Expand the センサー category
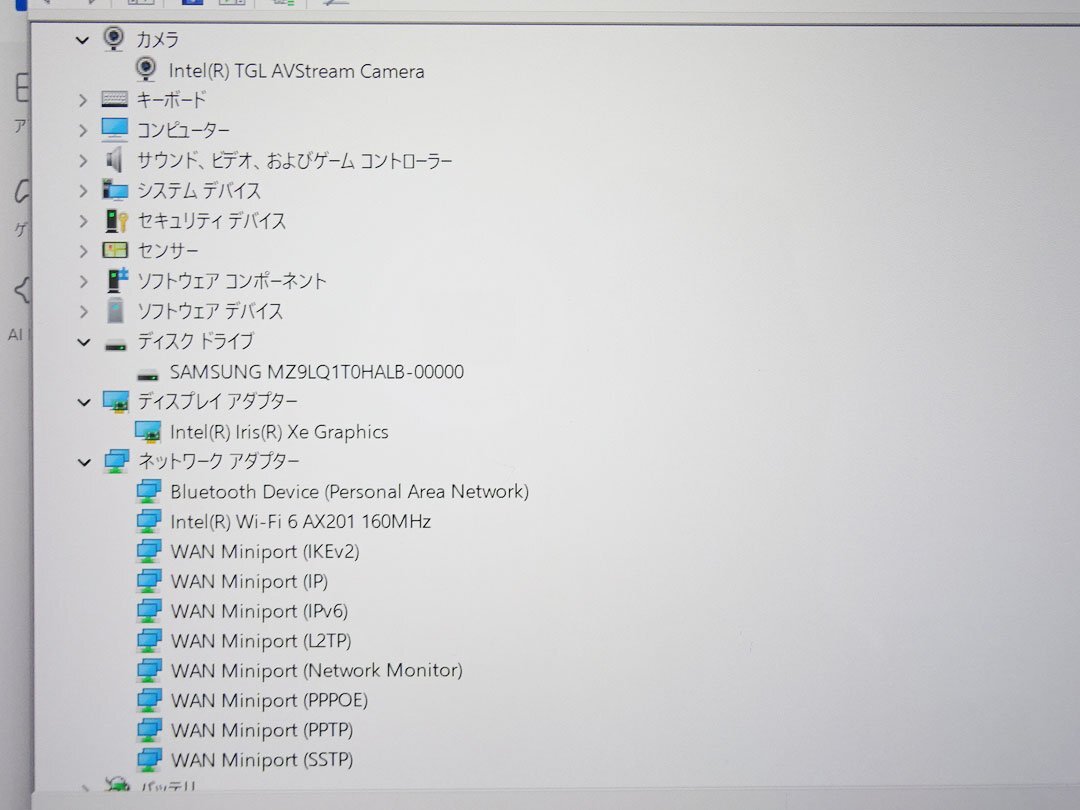This screenshot has height=810, width=1080. pyautogui.click(x=83, y=251)
